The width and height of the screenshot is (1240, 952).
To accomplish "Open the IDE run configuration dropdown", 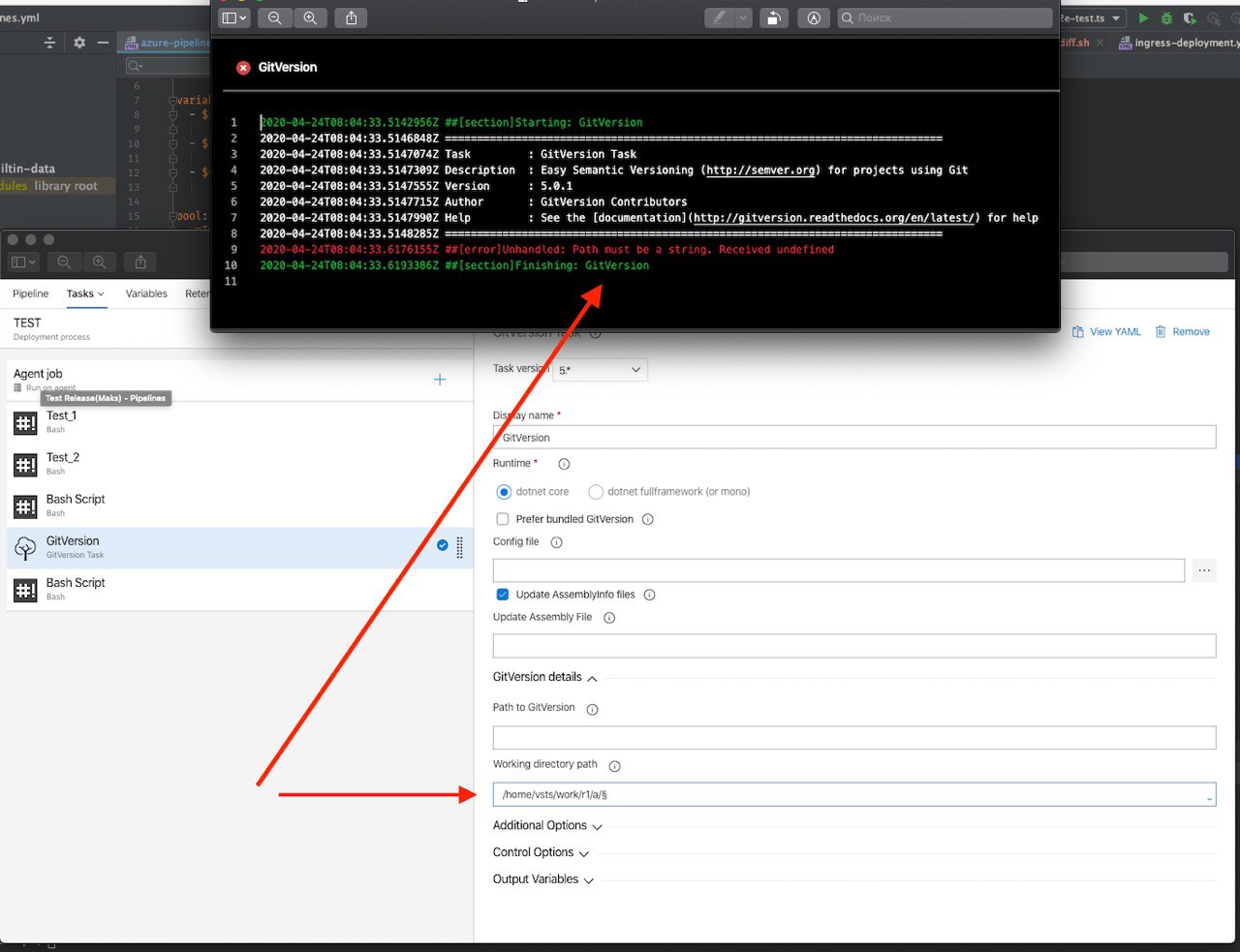I will coord(1093,17).
